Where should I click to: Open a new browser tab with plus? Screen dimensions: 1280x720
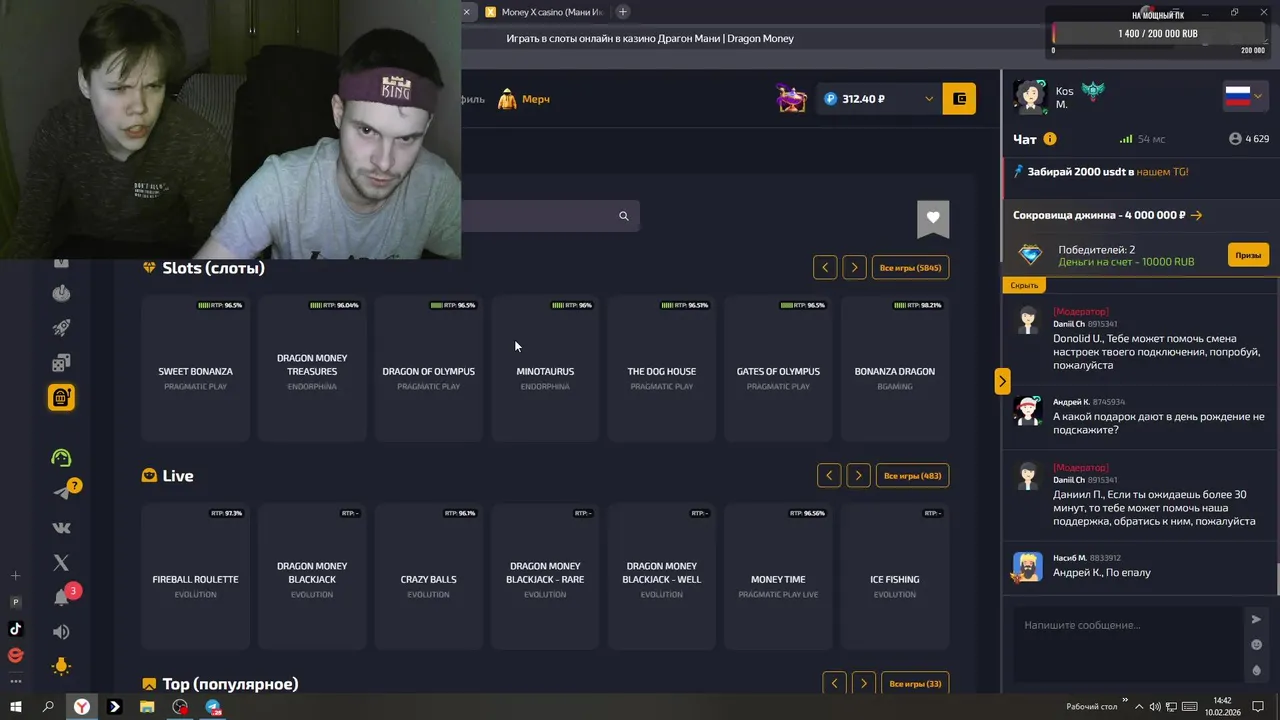(623, 12)
